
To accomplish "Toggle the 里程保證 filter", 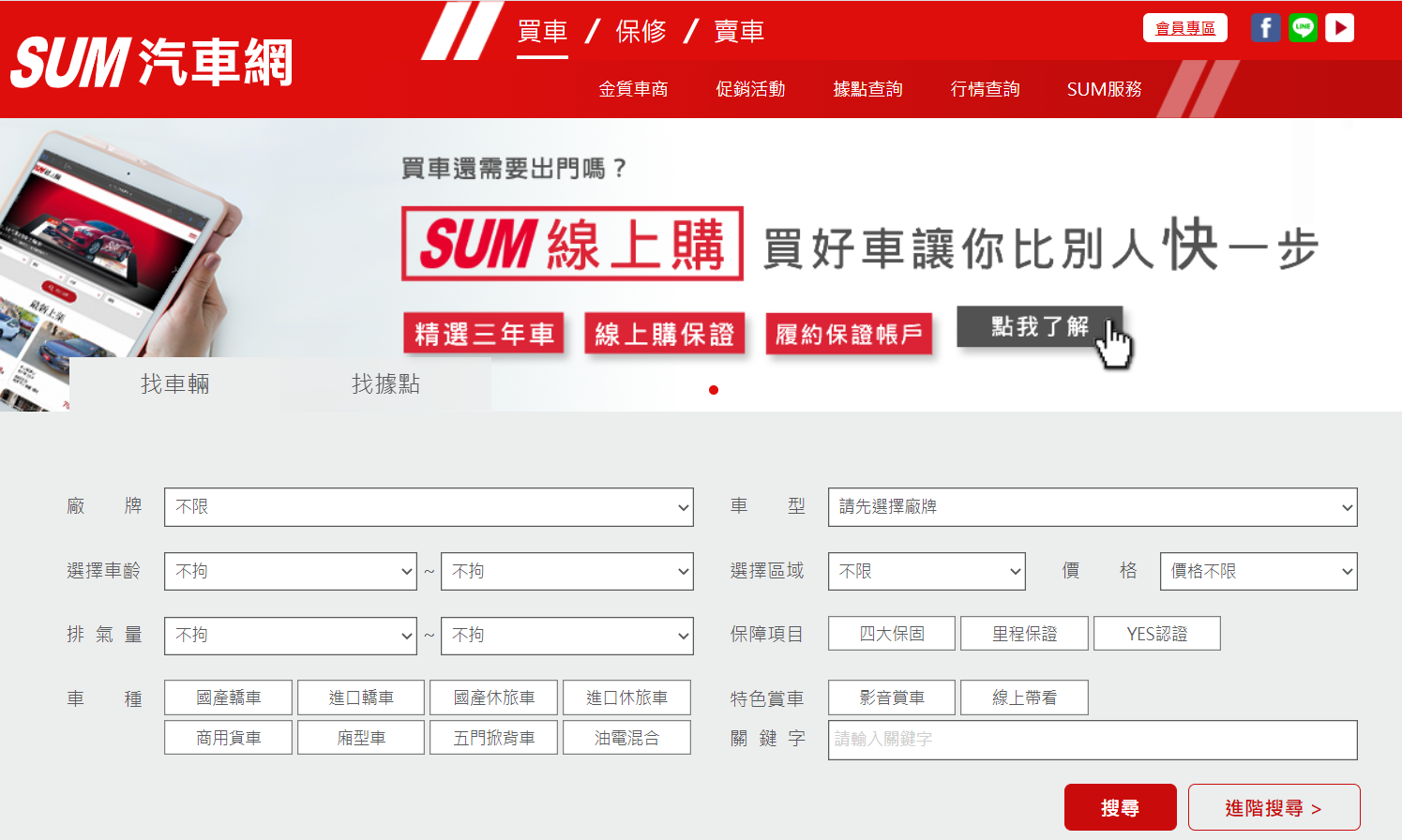I will [1024, 634].
